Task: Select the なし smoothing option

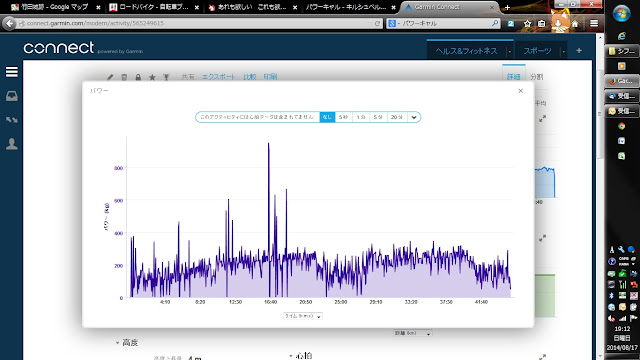Action: point(327,117)
